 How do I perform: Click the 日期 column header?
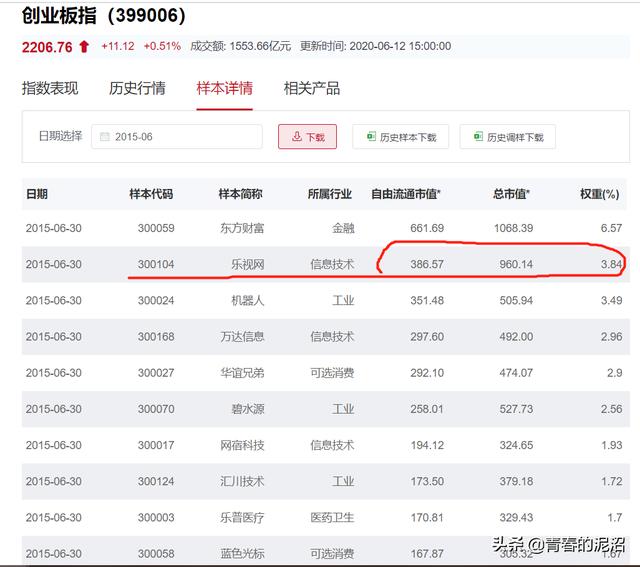tap(37, 194)
